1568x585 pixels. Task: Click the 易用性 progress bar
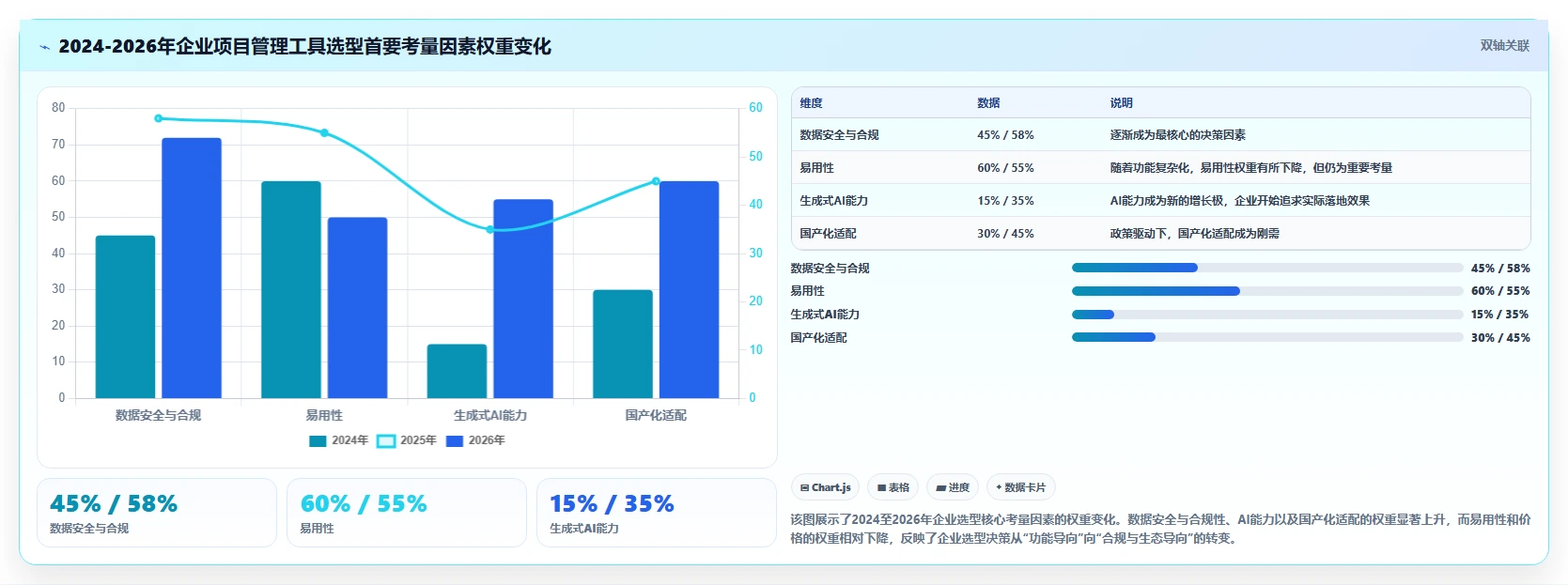[1267, 291]
